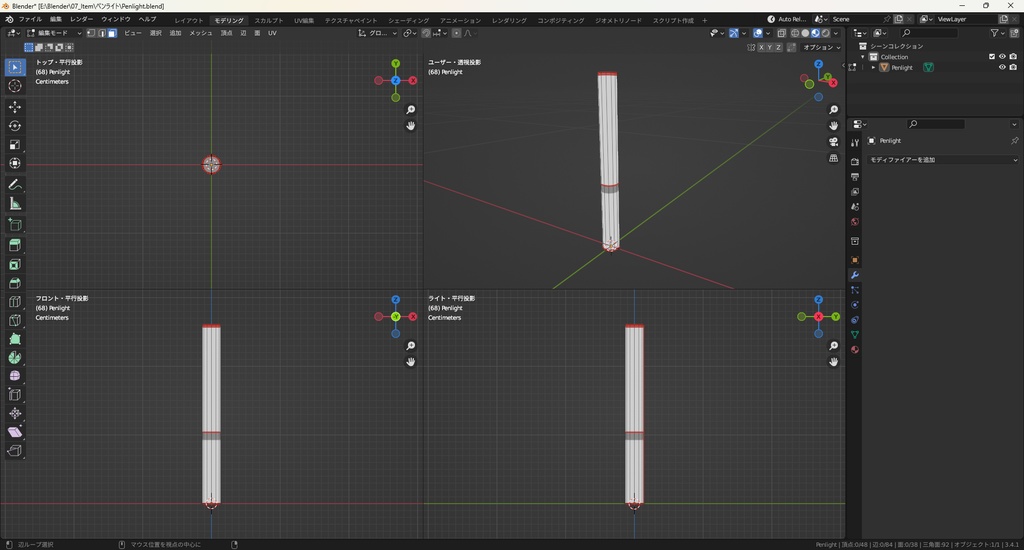Select the Scale tool
Viewport: 1024px width, 550px height.
(x=15, y=144)
